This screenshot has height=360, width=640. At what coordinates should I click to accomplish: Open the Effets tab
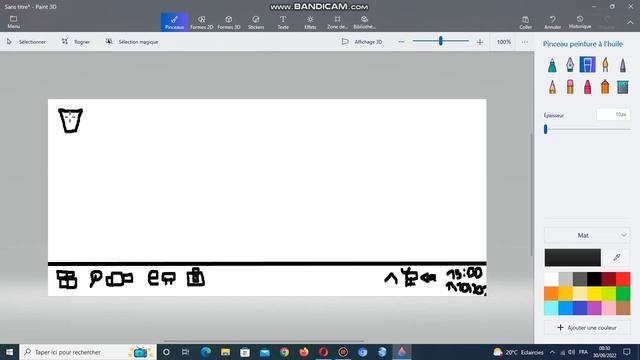point(310,22)
